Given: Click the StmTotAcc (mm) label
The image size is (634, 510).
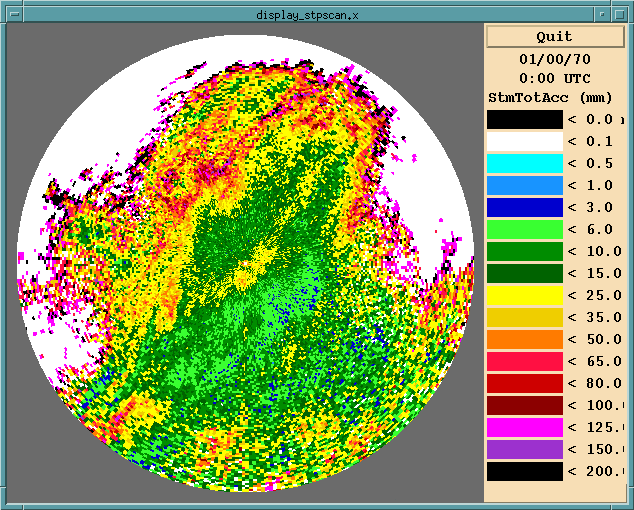Looking at the screenshot, I should [550, 98].
